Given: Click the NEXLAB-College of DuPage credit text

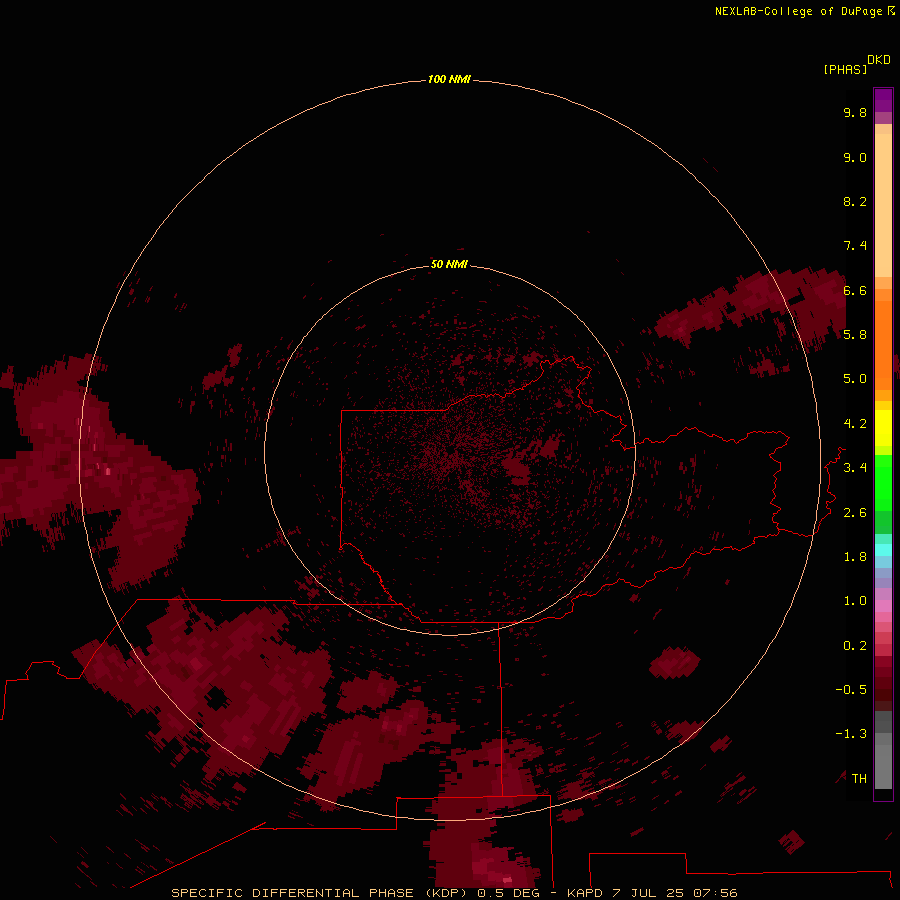Looking at the screenshot, I should (x=798, y=11).
